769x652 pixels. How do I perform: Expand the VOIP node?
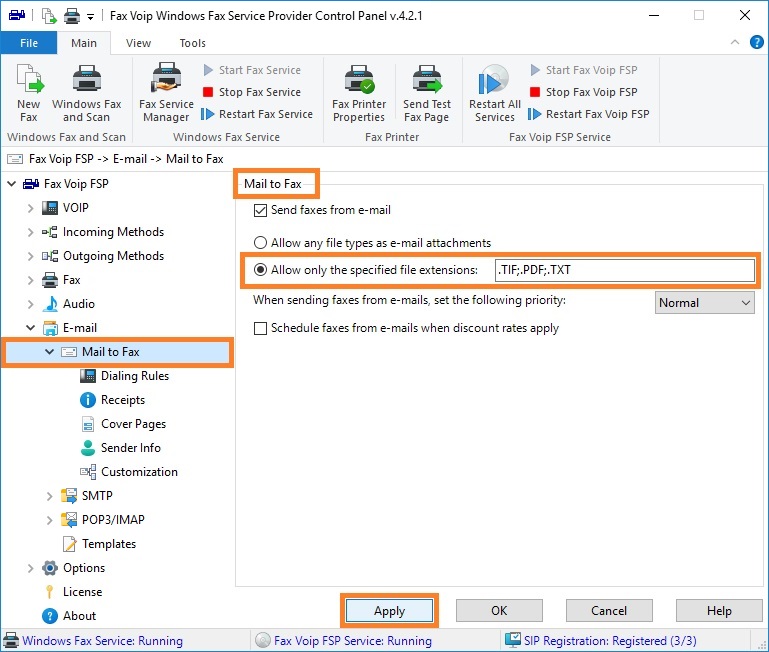pos(30,208)
